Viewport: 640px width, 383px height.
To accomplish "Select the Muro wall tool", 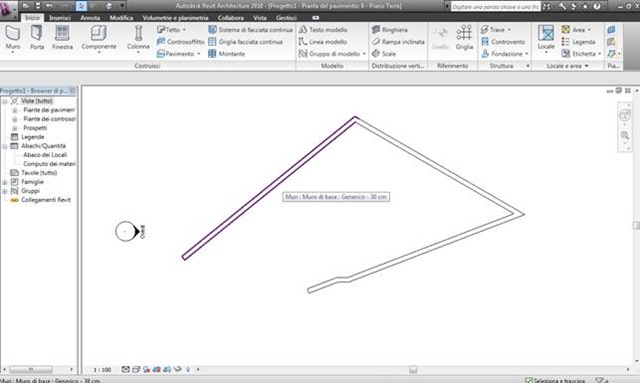I will (x=13, y=39).
